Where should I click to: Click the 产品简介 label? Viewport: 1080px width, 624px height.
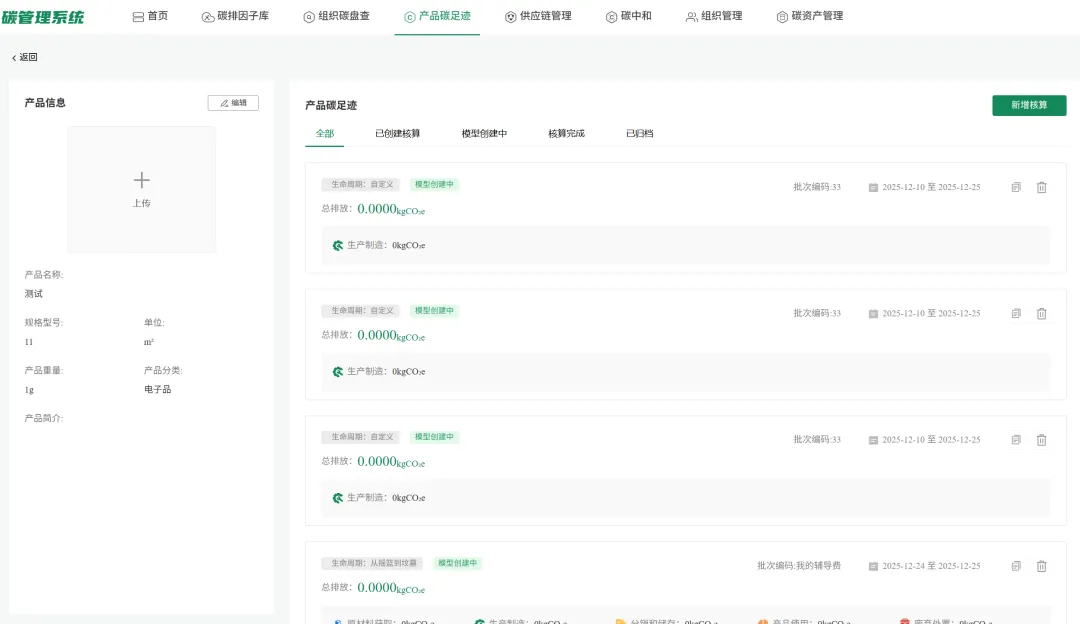coord(43,418)
